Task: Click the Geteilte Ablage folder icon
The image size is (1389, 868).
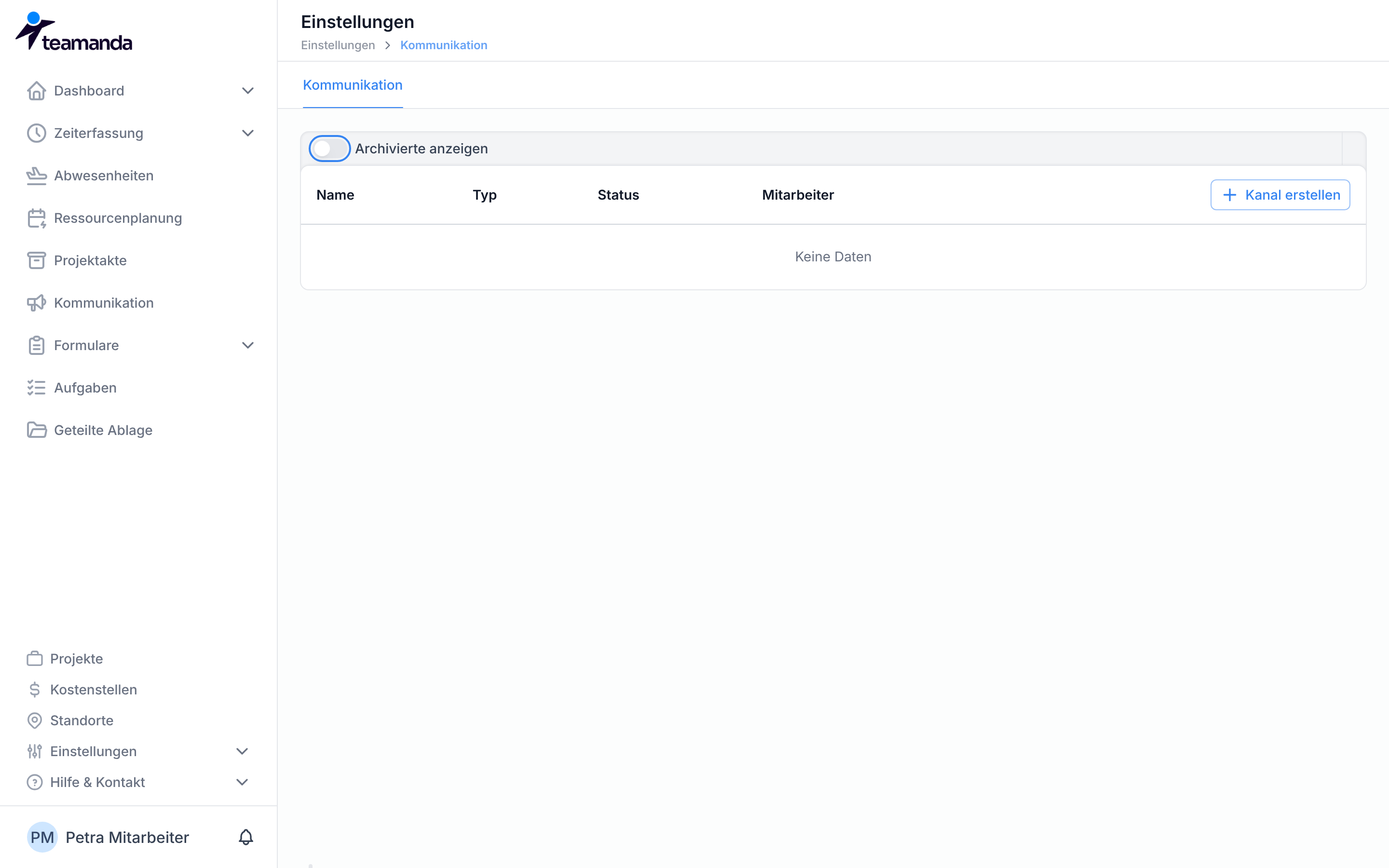Action: [x=37, y=431]
